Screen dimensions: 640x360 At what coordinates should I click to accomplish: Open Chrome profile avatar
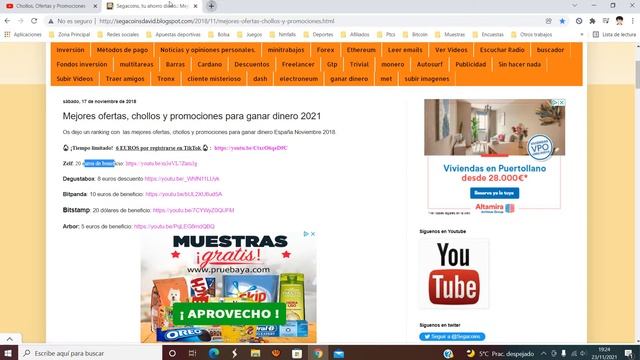pos(619,21)
